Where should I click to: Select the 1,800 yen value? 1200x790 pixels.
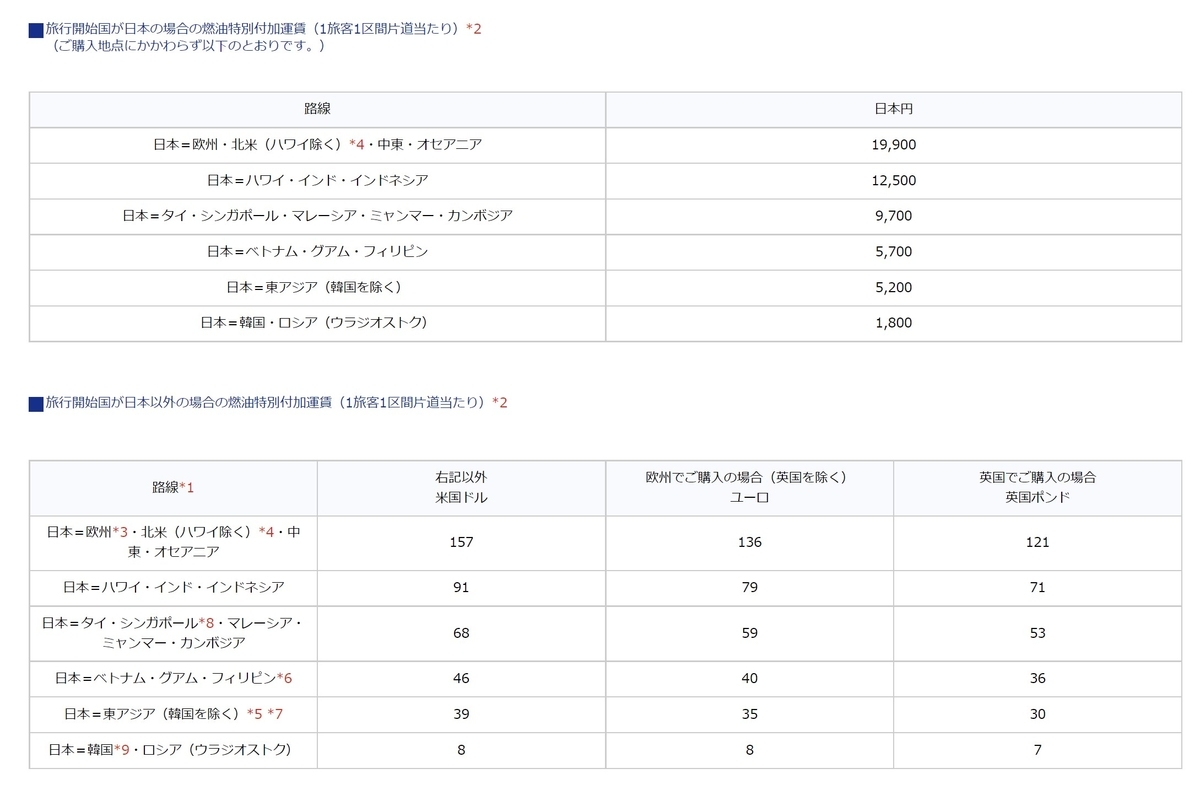893,322
